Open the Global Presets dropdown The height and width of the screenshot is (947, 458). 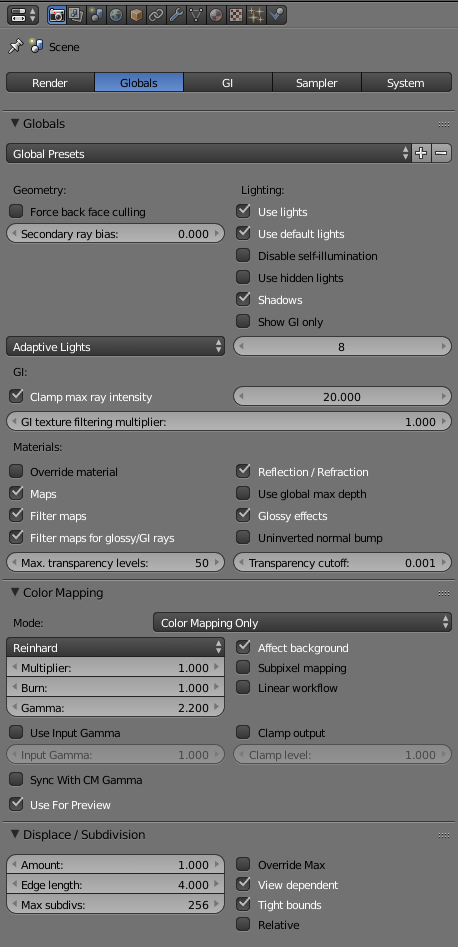coord(209,153)
